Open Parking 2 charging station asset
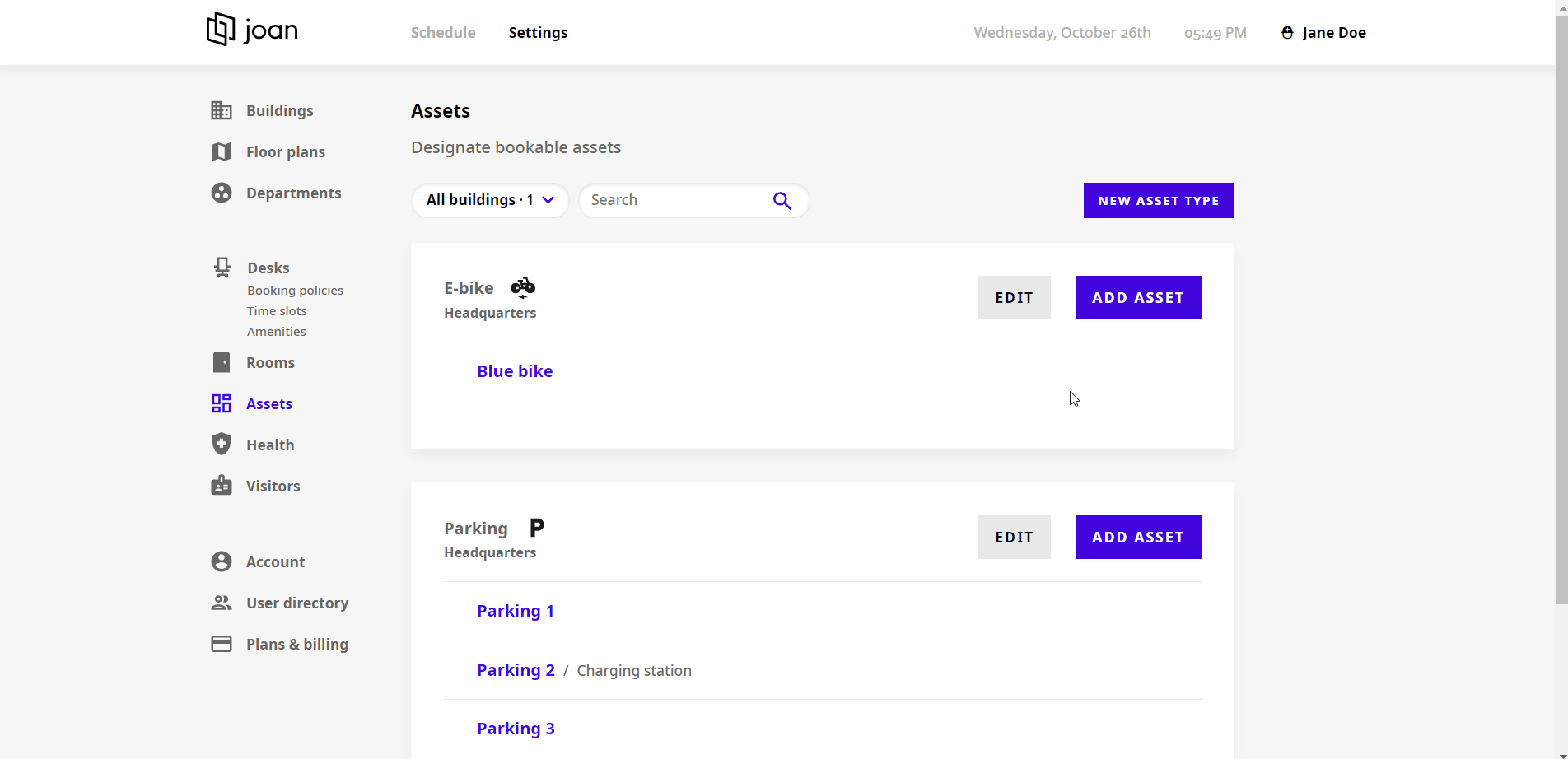This screenshot has width=1568, height=759. click(x=515, y=670)
